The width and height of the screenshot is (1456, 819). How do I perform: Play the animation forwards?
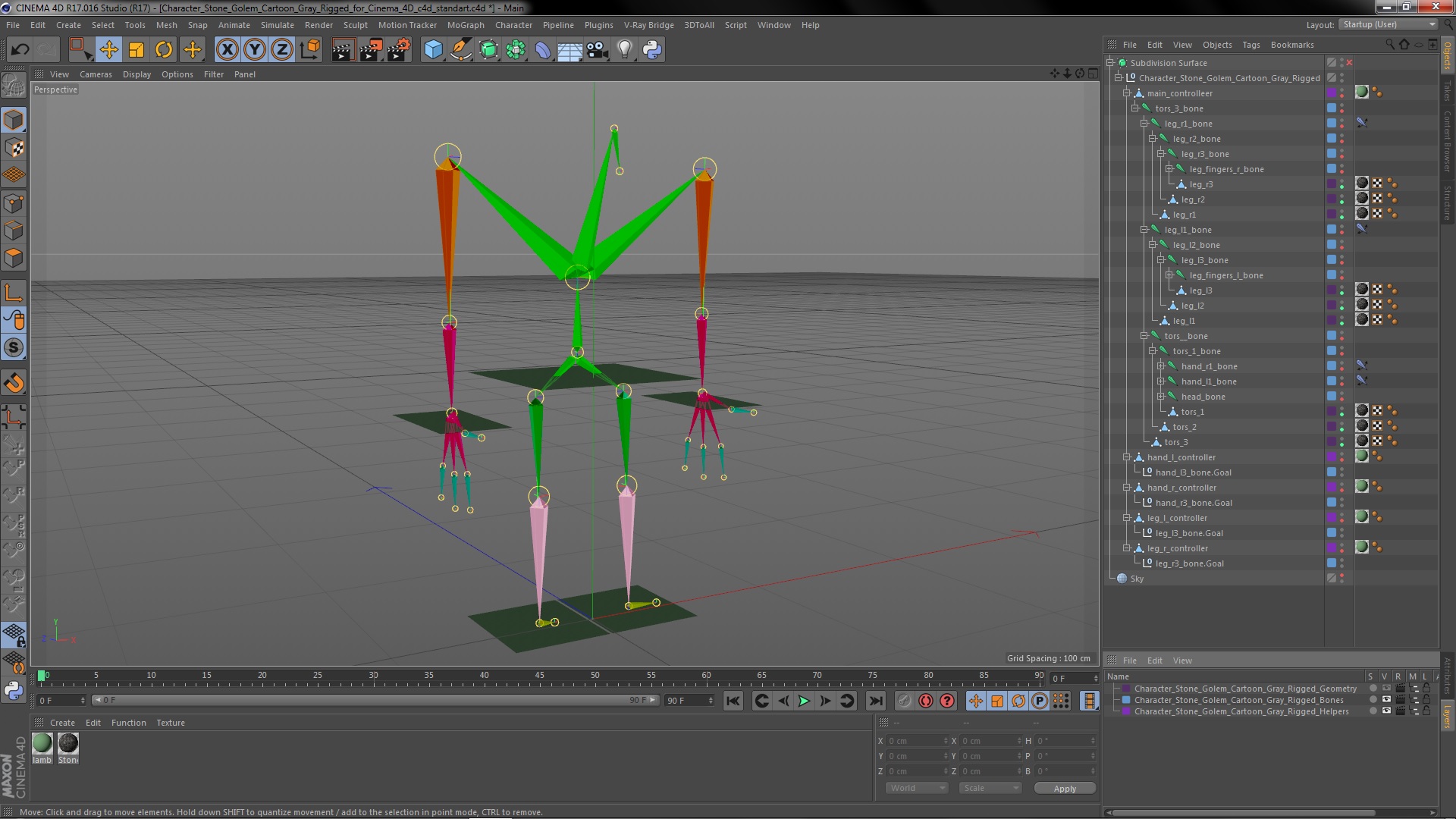[804, 701]
